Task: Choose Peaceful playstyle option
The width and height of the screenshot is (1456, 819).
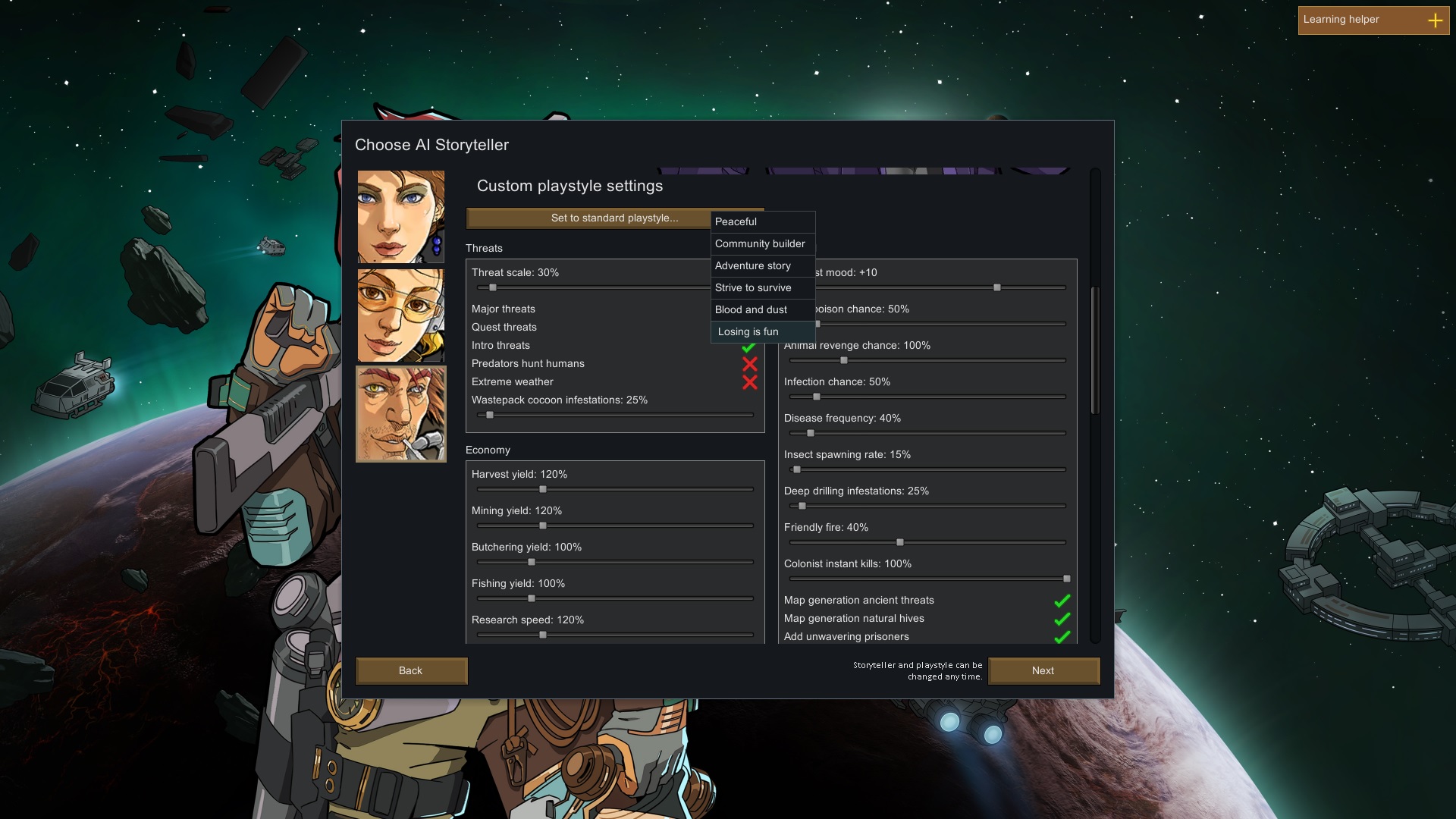Action: coord(763,221)
